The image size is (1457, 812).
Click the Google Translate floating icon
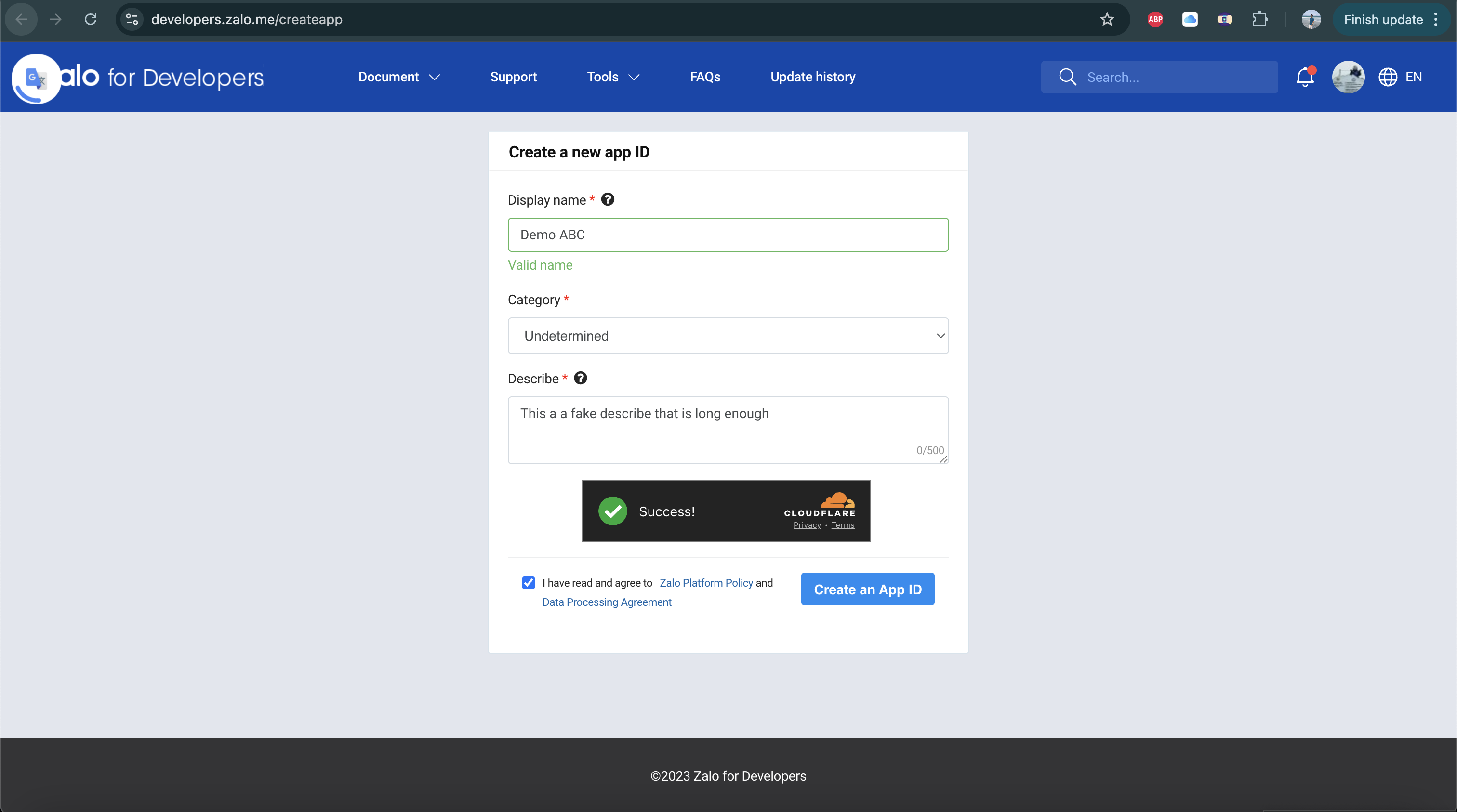36,79
